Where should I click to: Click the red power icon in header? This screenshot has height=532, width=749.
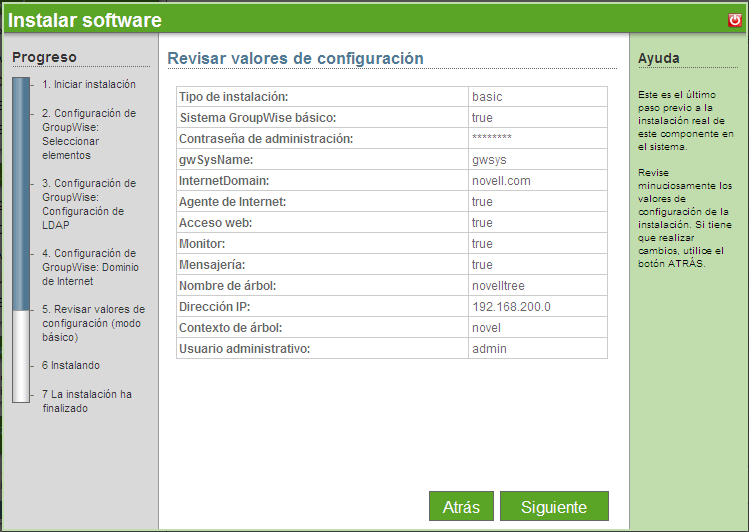(x=735, y=20)
